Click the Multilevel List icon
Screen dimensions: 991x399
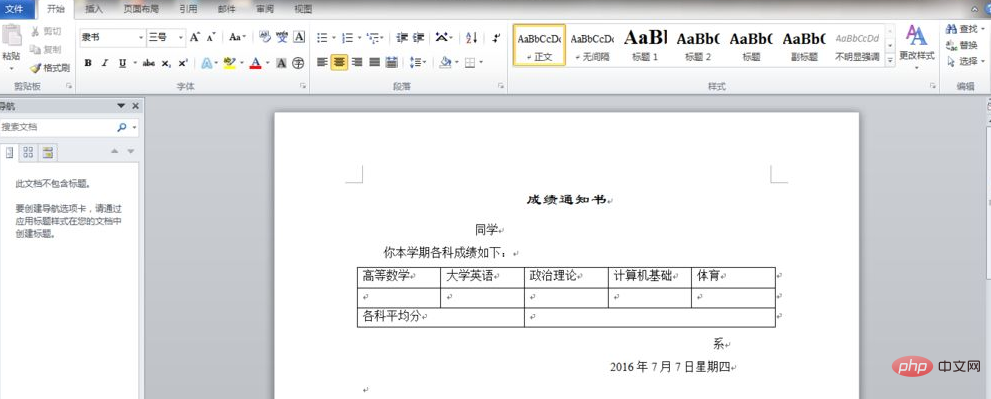(x=372, y=38)
